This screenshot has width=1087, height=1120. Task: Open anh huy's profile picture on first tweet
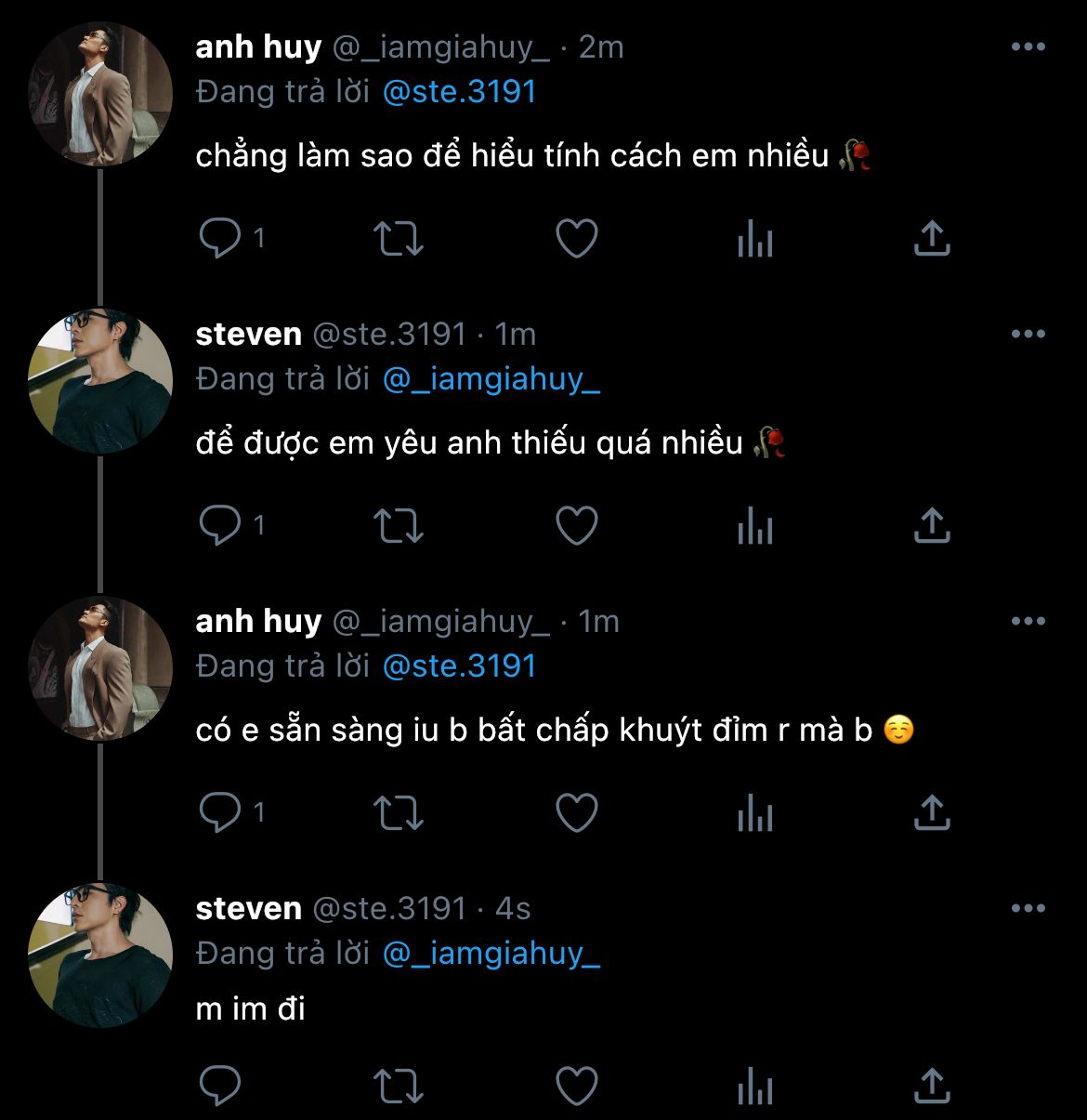tap(100, 95)
